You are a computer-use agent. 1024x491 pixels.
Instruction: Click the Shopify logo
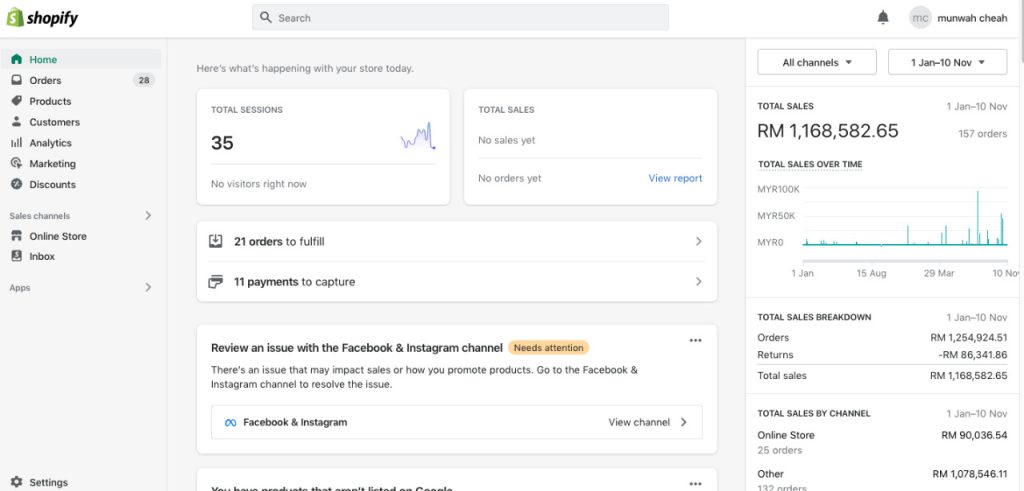coord(42,18)
